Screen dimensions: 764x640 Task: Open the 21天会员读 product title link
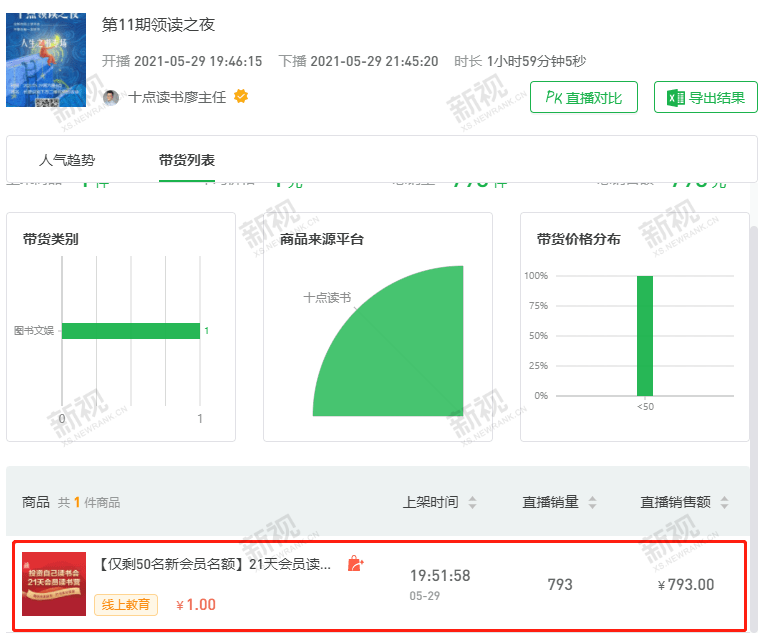(x=215, y=564)
